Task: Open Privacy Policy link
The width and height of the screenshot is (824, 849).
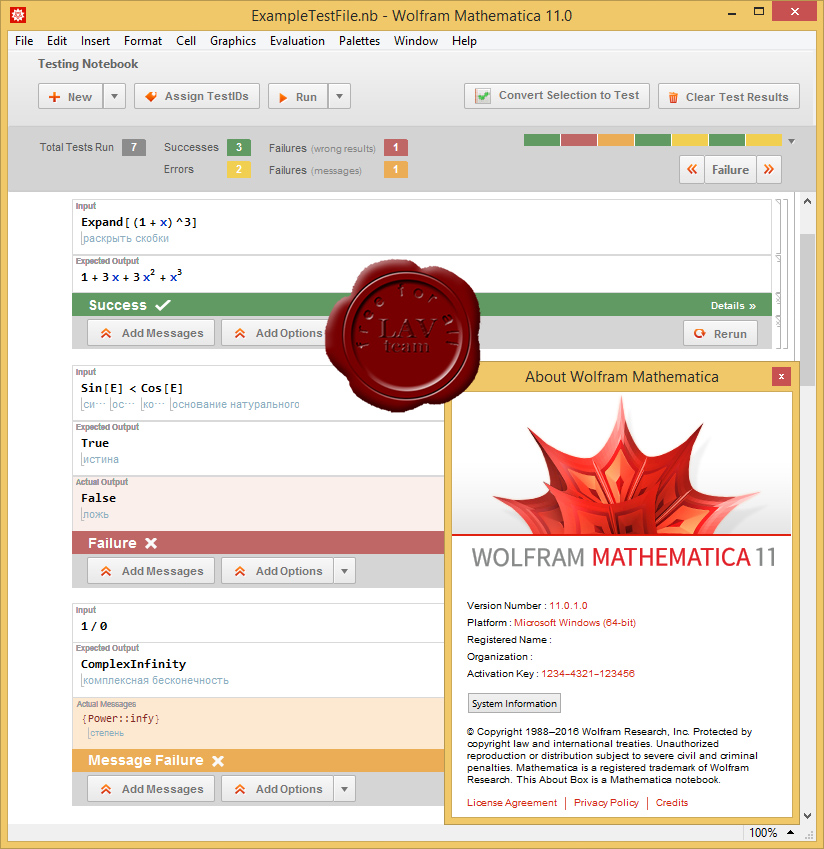Action: (x=606, y=802)
